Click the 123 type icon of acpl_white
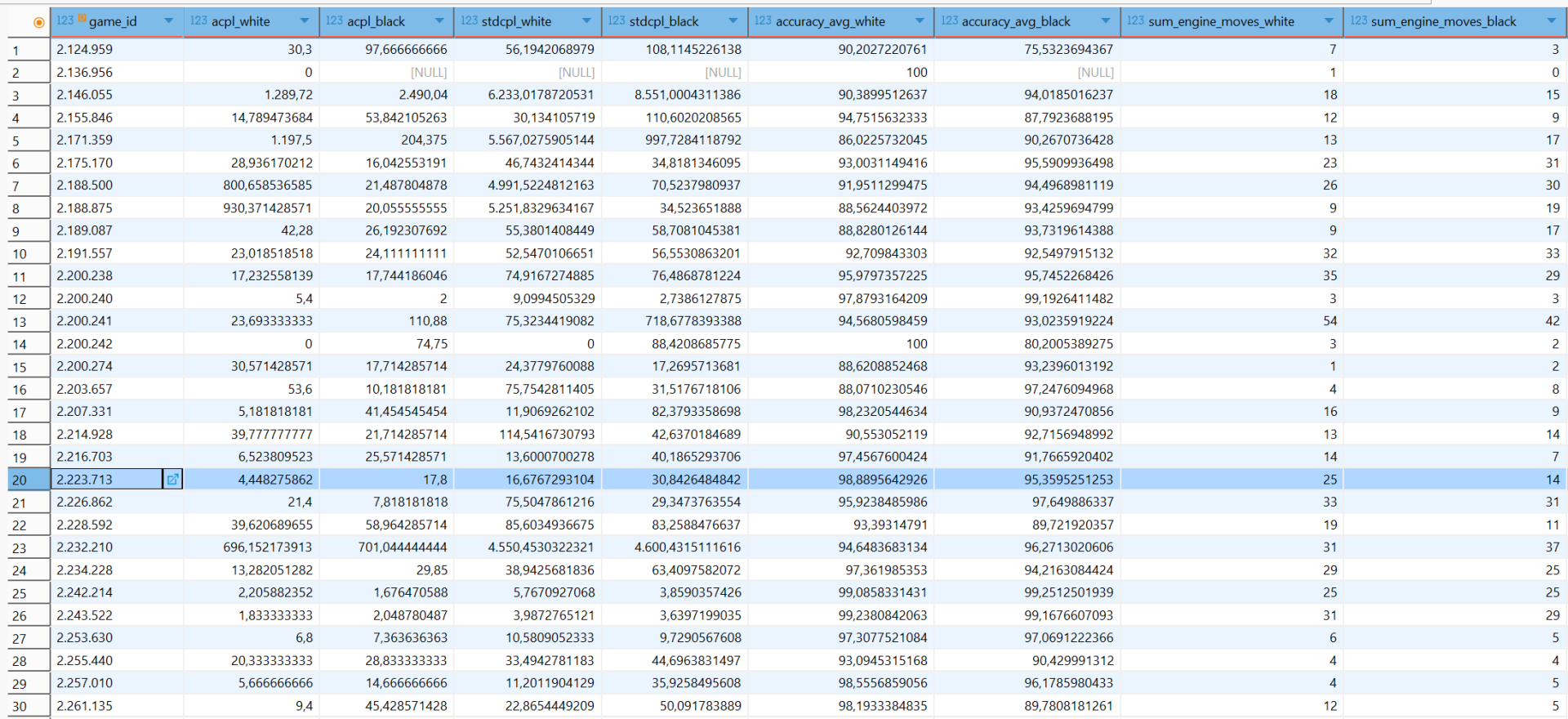This screenshot has height=719, width=1568. [198, 20]
